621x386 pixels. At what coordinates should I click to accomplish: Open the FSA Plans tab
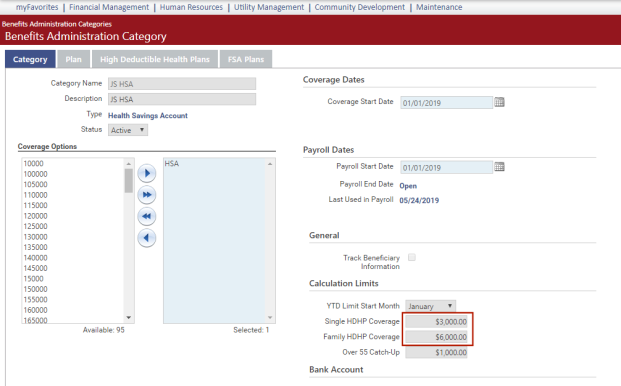246,59
